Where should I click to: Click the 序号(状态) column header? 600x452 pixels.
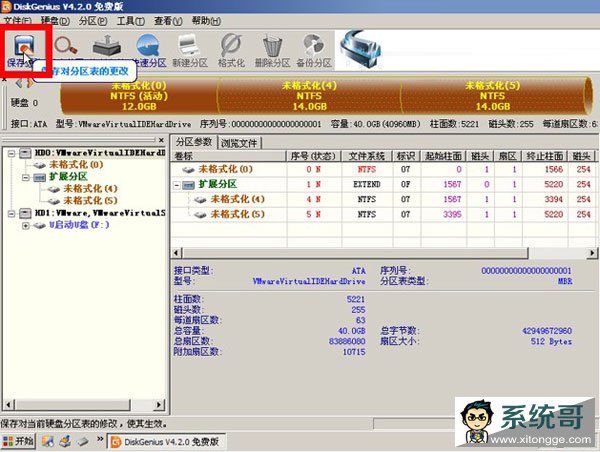coord(313,156)
